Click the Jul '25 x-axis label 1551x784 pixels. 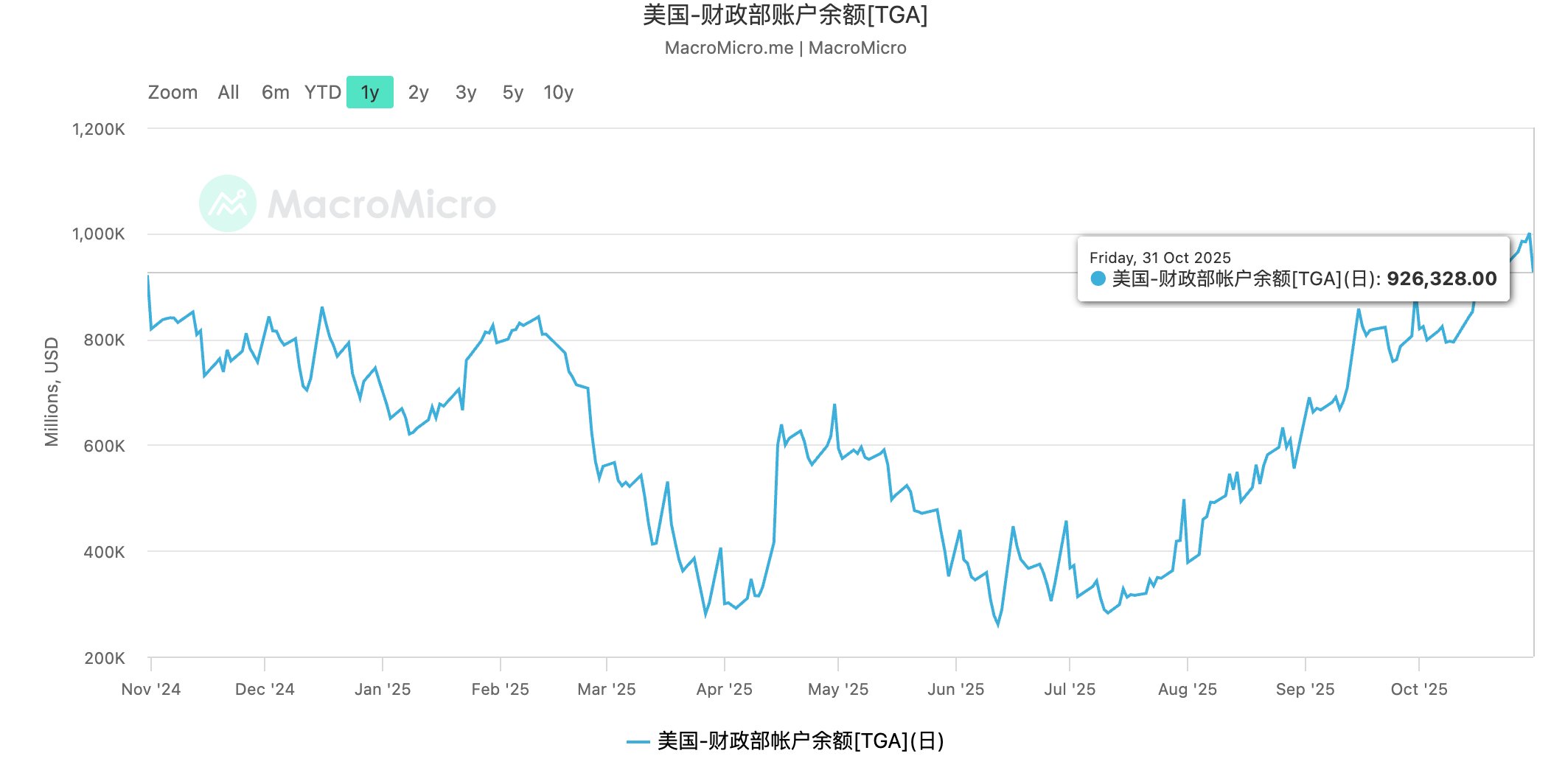point(1070,689)
